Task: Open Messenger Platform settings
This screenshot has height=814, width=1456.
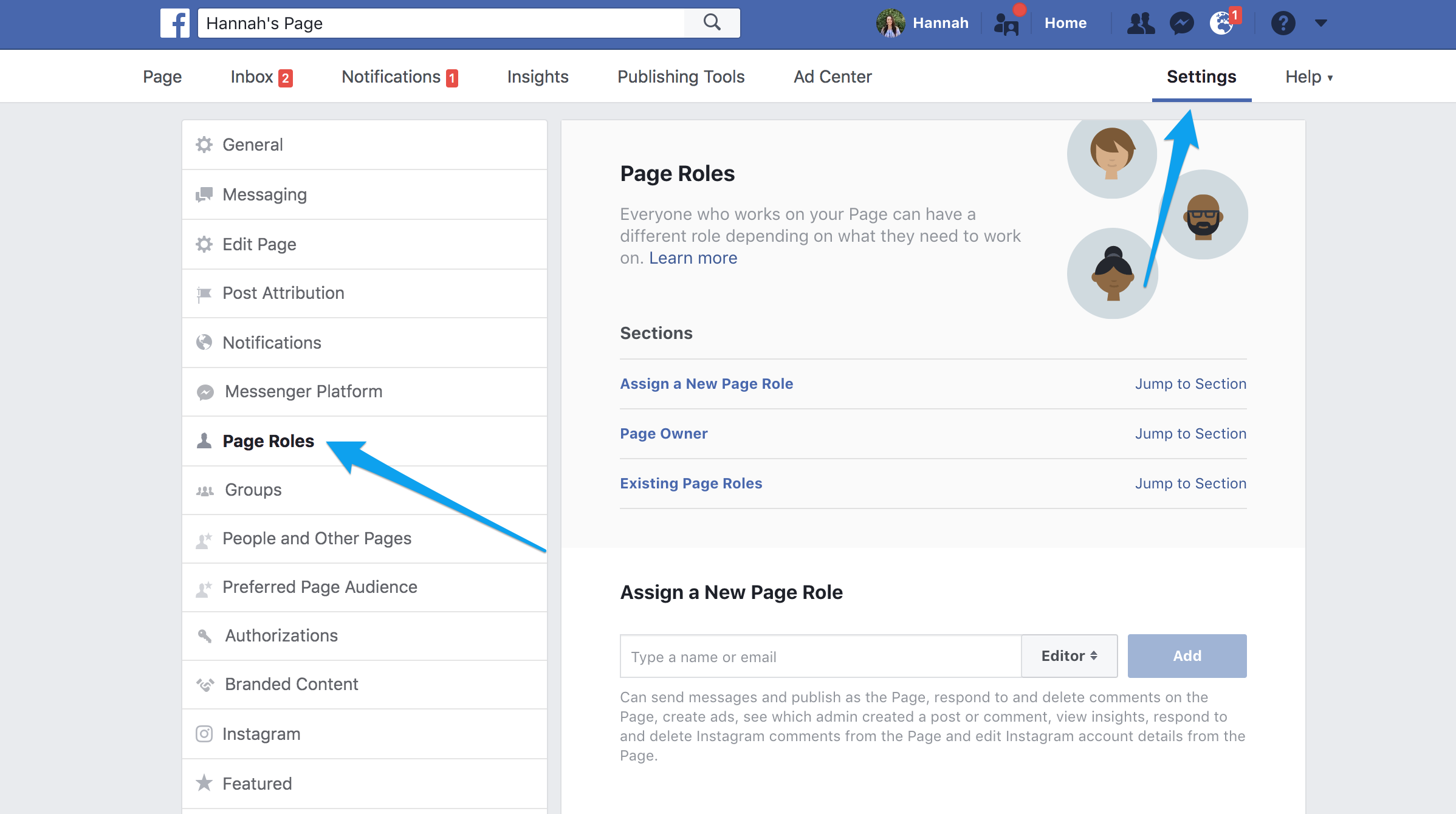Action: pos(303,391)
